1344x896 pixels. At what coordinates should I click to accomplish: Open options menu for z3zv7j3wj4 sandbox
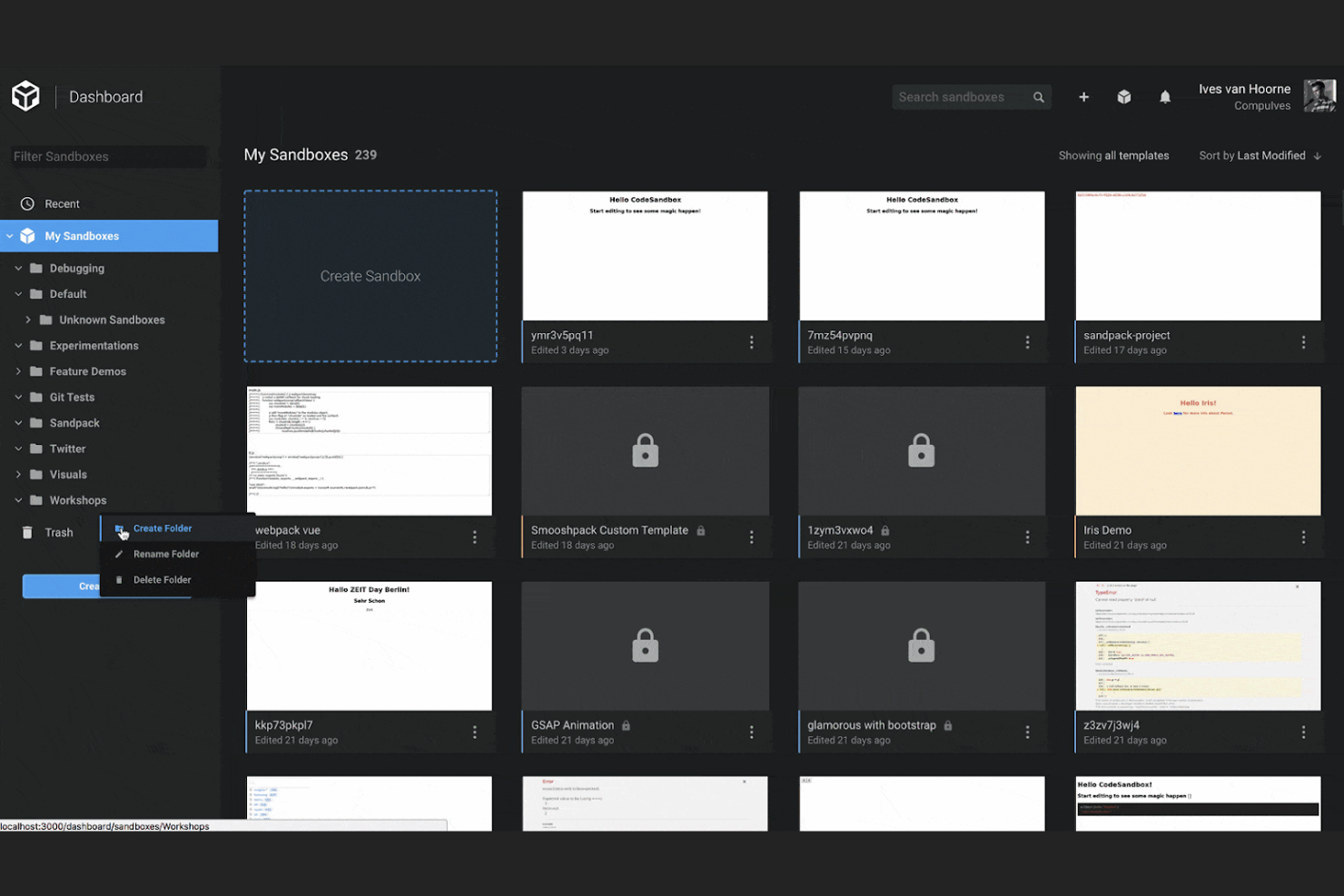coord(1303,732)
